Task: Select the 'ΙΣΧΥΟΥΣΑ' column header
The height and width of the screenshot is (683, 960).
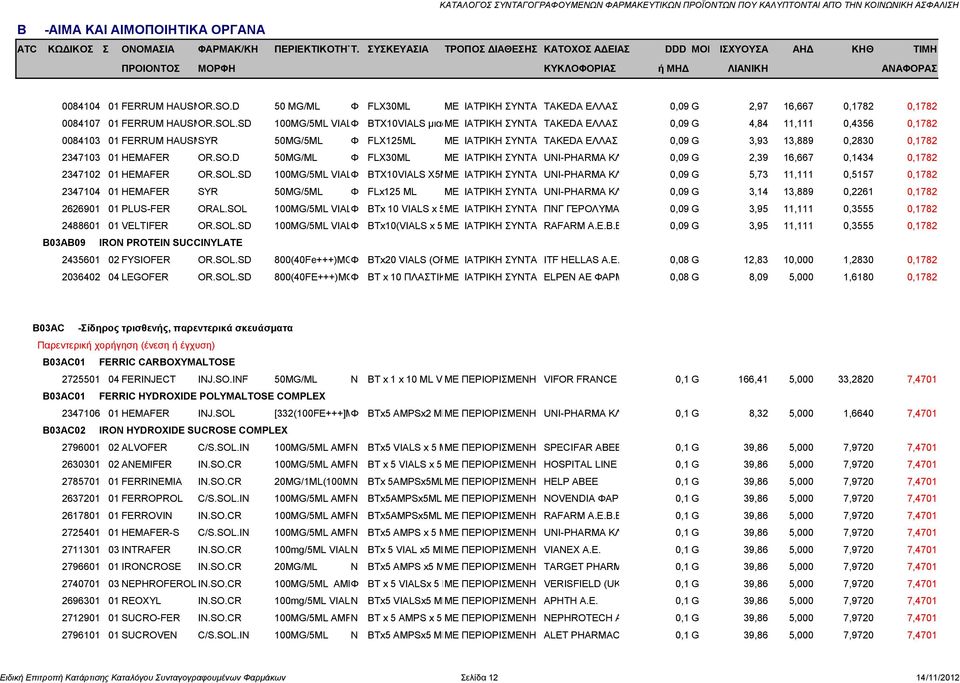Action: (744, 49)
